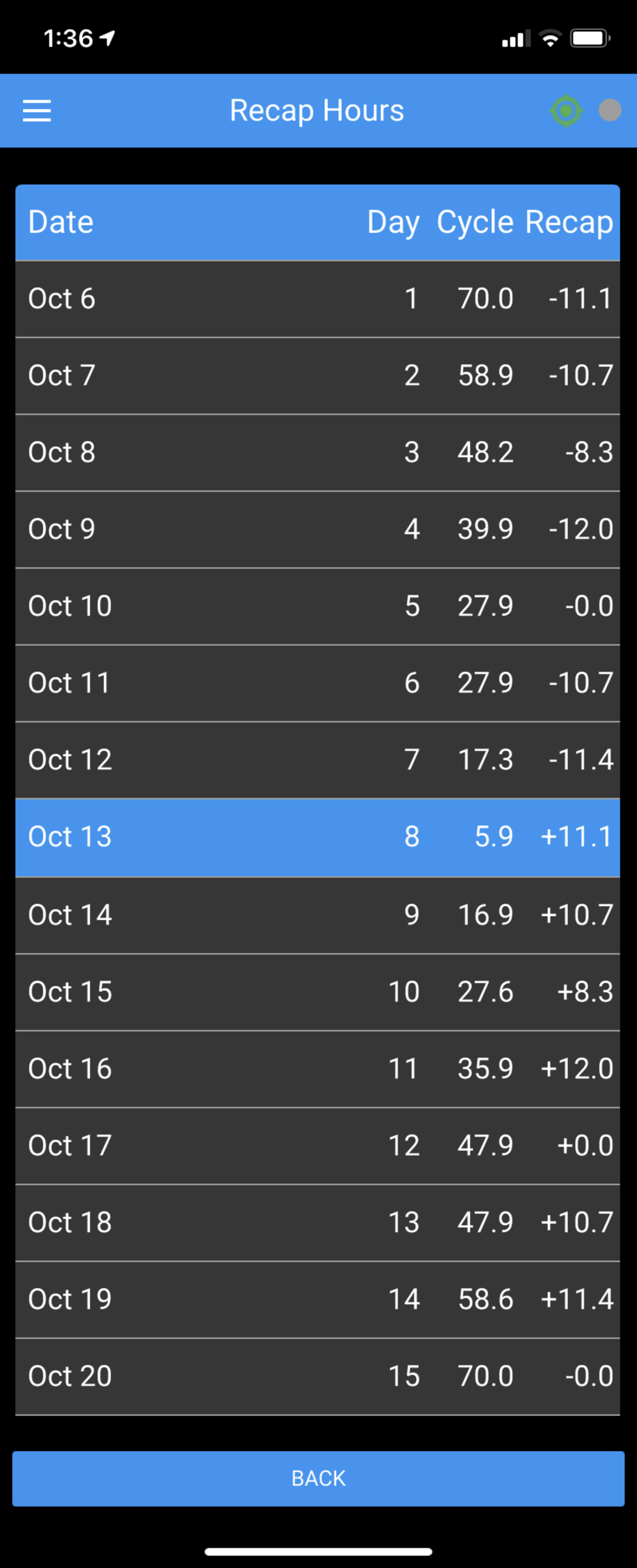Select the Oct 6 row
The height and width of the screenshot is (1568, 637).
[318, 299]
